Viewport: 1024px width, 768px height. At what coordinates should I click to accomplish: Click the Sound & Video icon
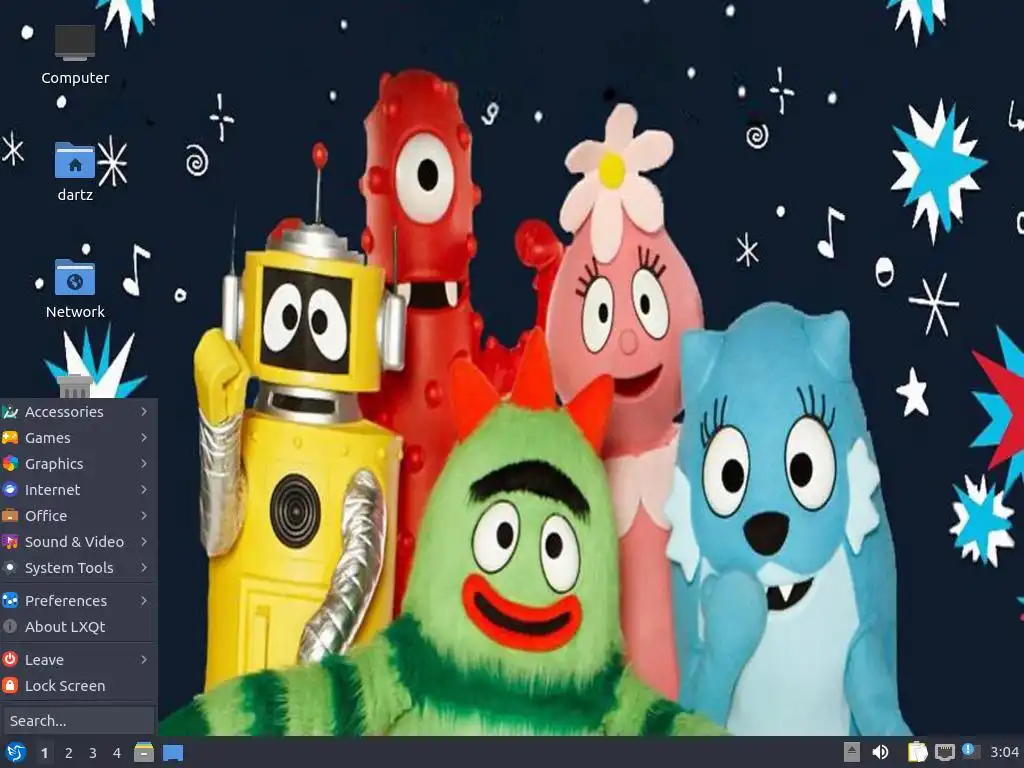[10, 541]
